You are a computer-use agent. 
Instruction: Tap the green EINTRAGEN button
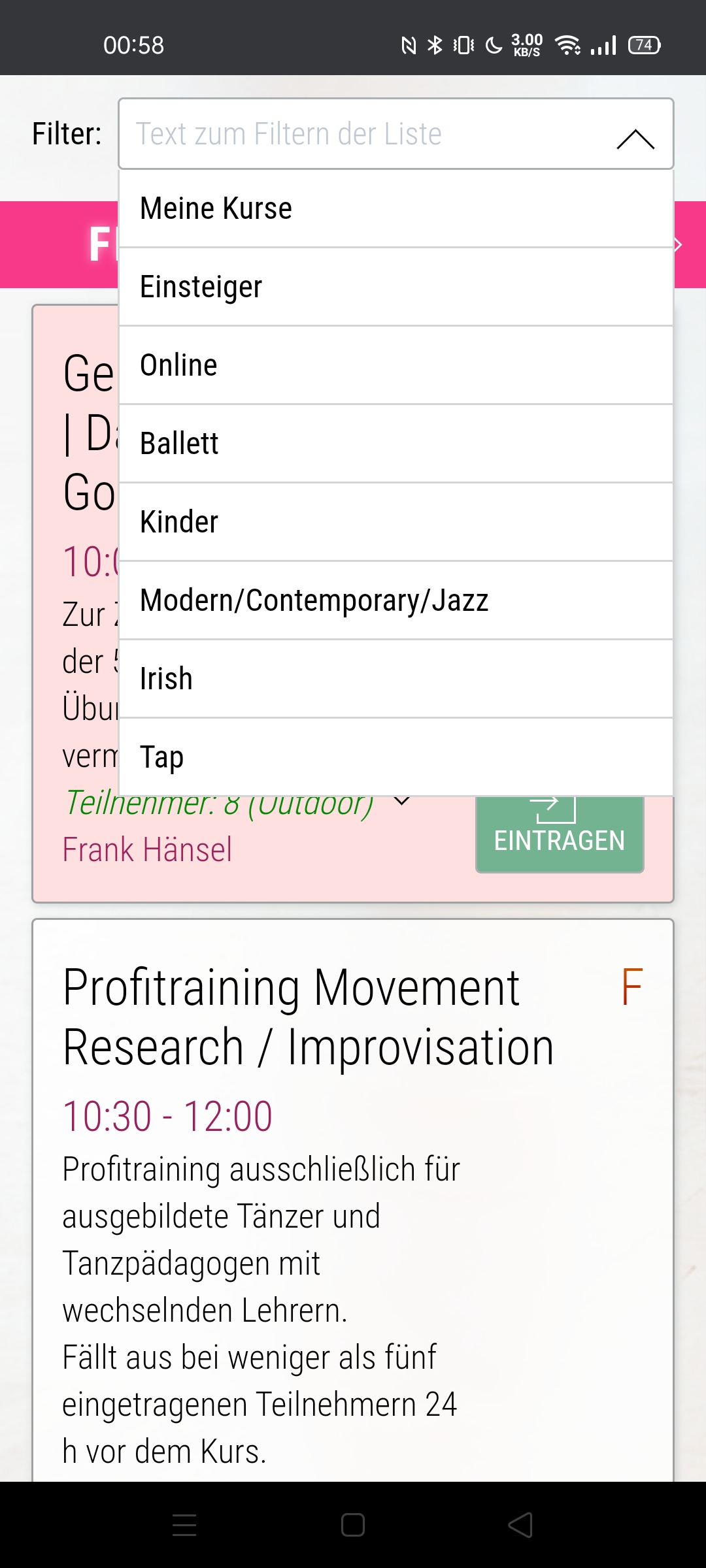[560, 834]
